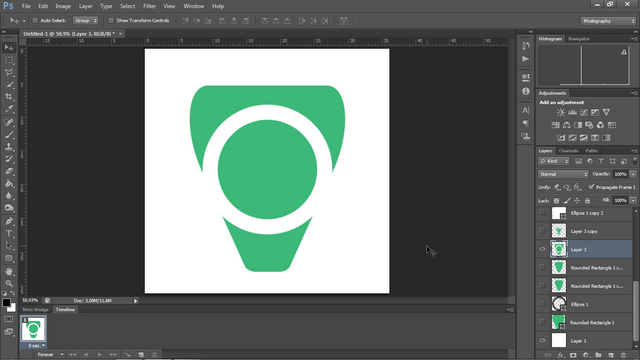Select the Pen tool
This screenshot has height=360, width=640.
tap(9, 221)
